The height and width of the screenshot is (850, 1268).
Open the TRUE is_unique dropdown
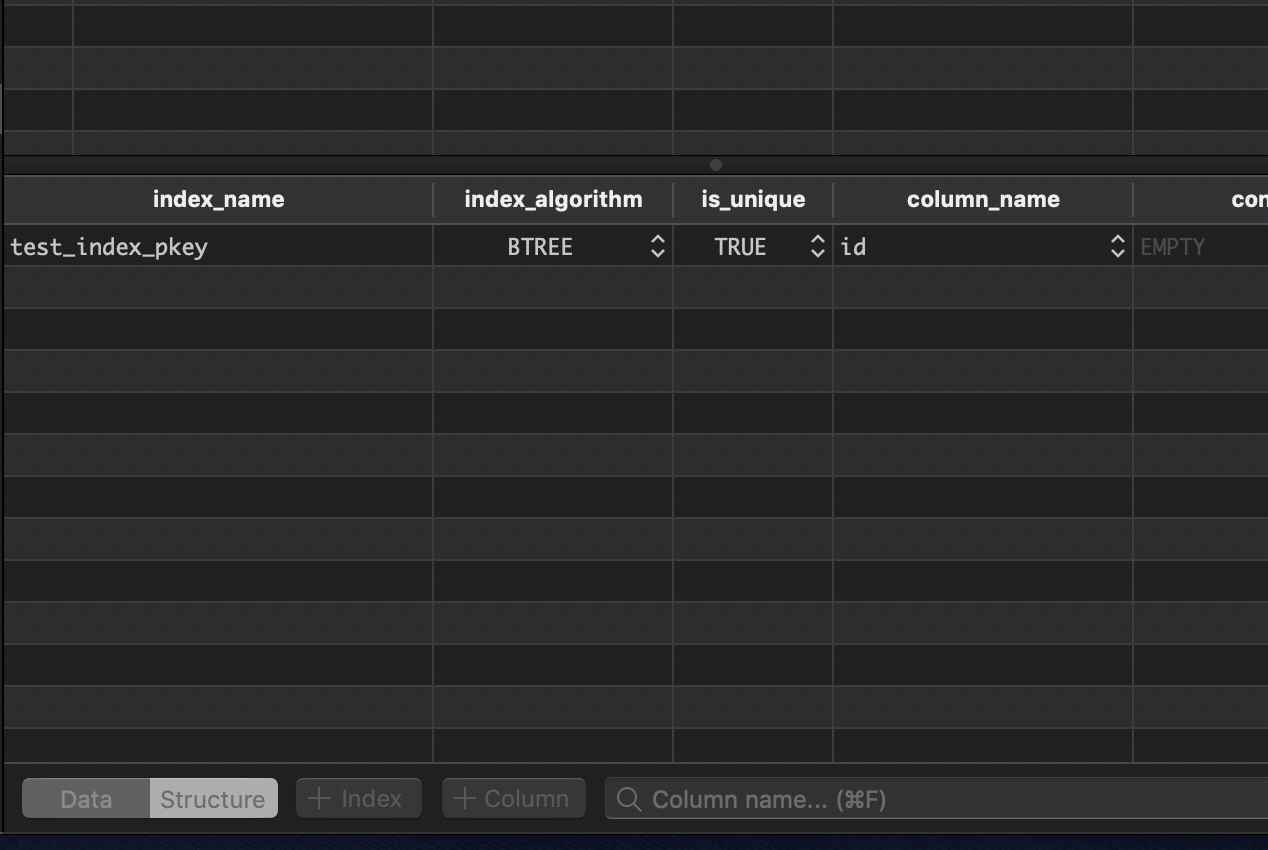pyautogui.click(x=817, y=247)
